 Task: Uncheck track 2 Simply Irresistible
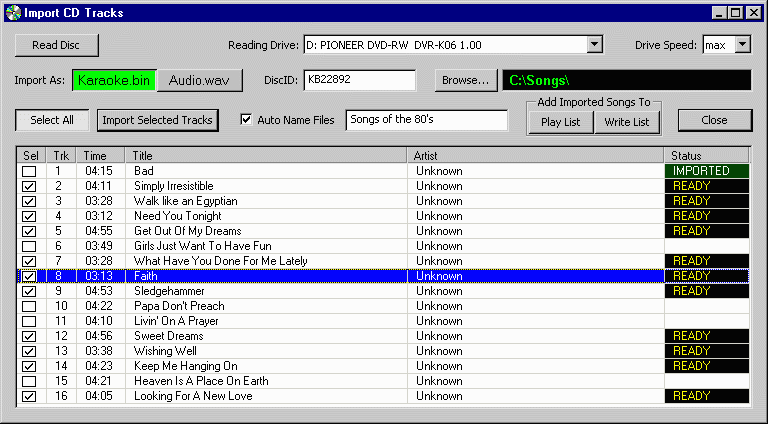tap(29, 186)
